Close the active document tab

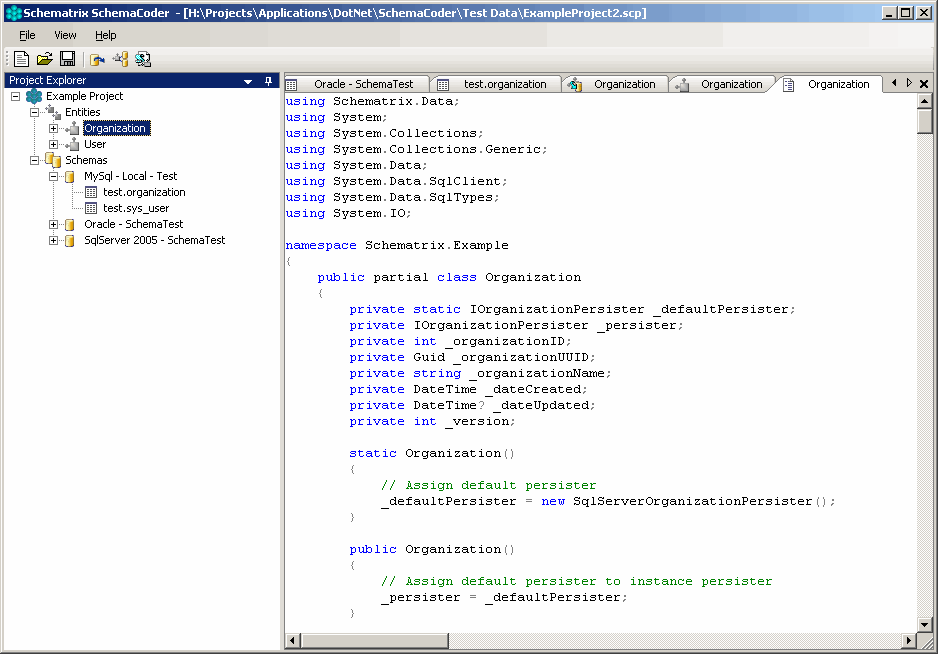point(924,84)
